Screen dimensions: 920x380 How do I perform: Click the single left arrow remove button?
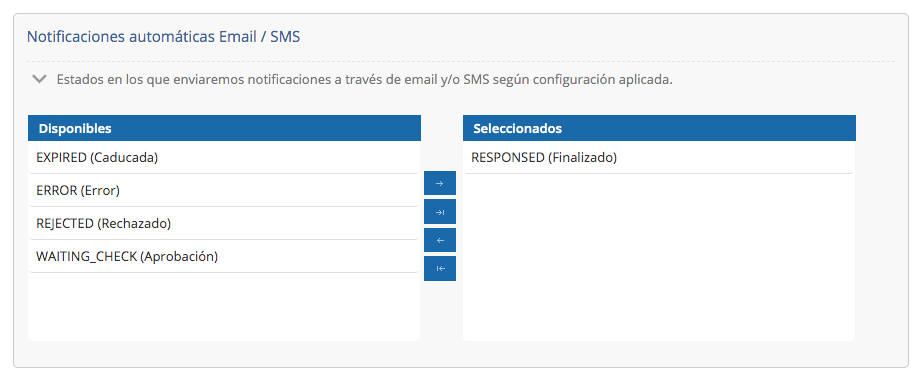439,240
